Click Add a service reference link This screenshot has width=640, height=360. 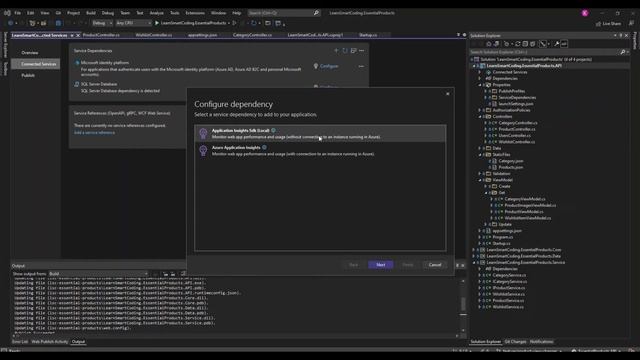coord(94,133)
